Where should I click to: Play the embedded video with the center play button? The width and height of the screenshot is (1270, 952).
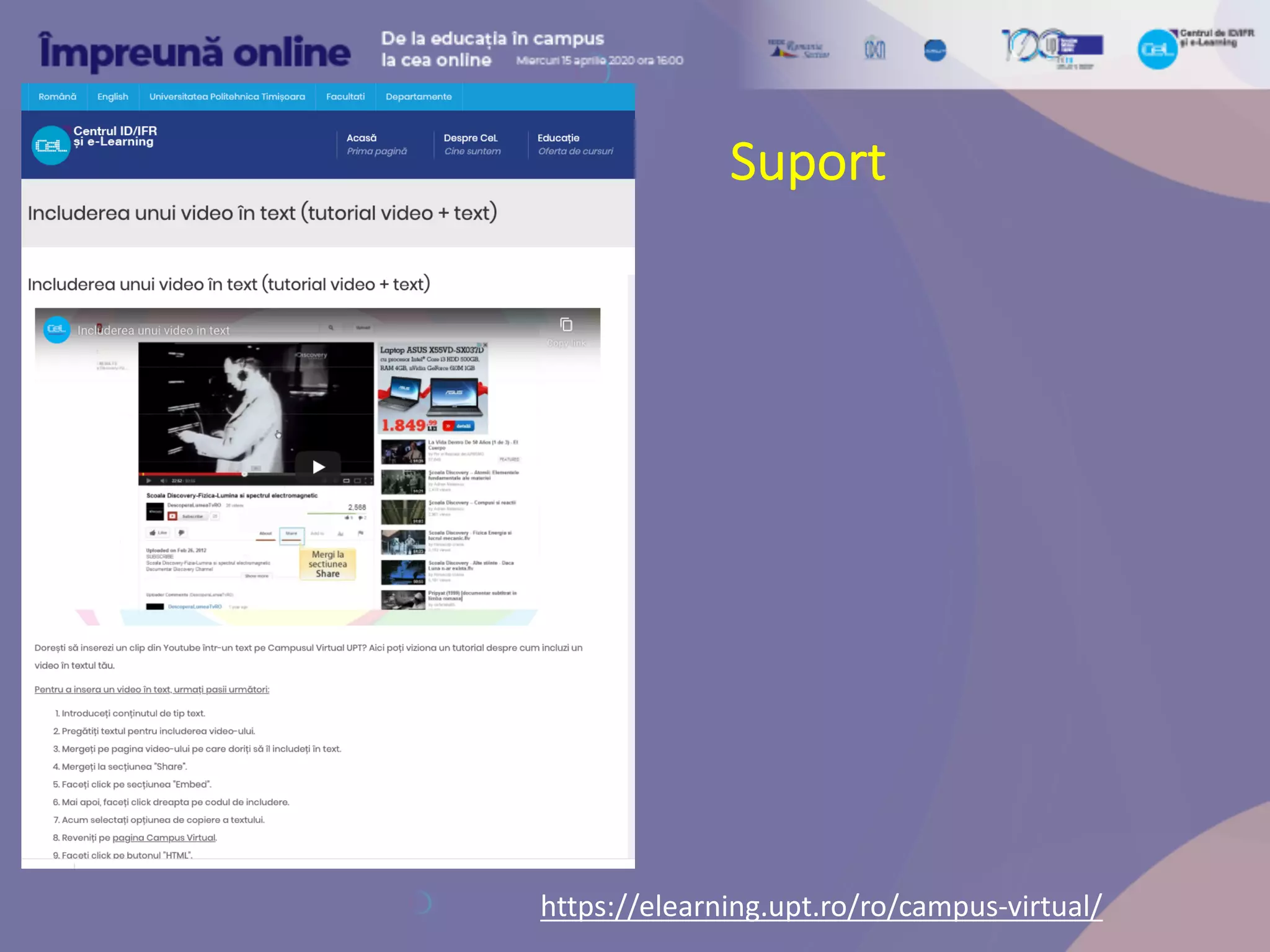[318, 467]
